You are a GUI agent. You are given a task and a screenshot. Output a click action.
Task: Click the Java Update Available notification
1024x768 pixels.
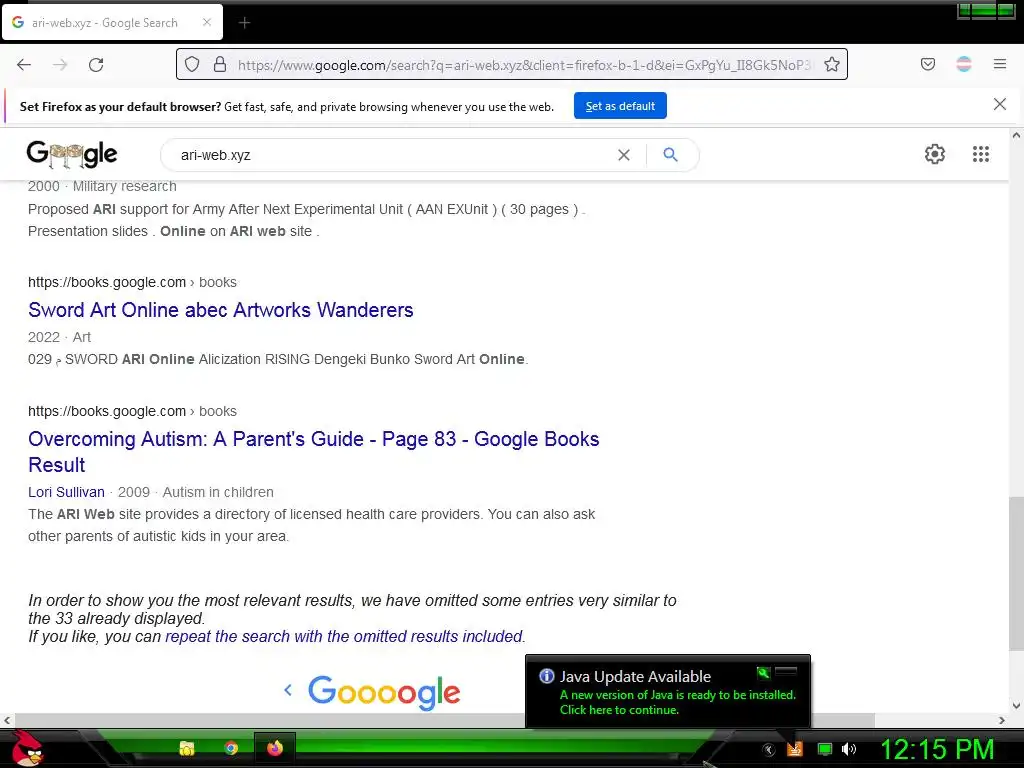pyautogui.click(x=667, y=692)
